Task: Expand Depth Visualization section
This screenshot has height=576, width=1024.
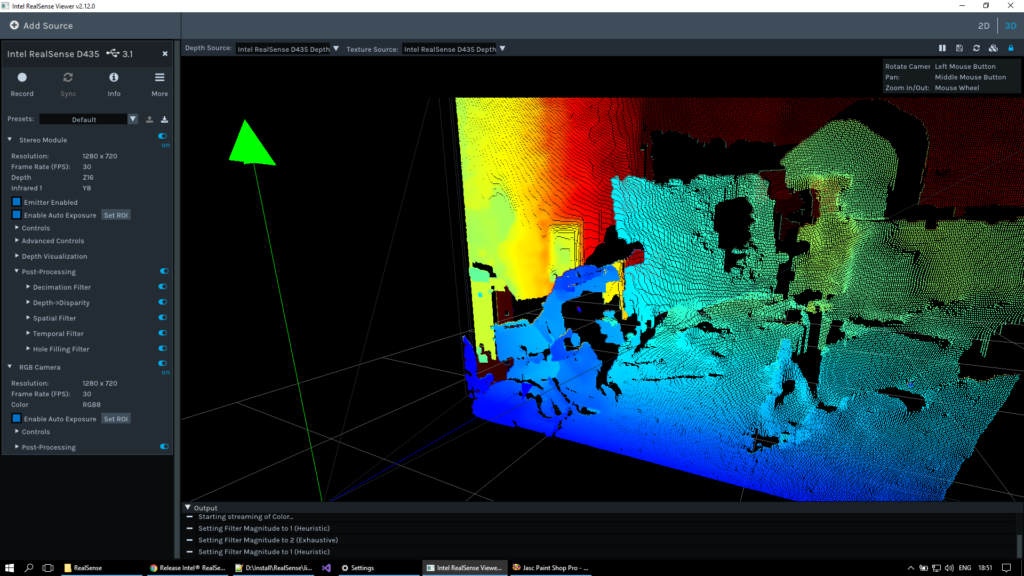Action: 17,256
